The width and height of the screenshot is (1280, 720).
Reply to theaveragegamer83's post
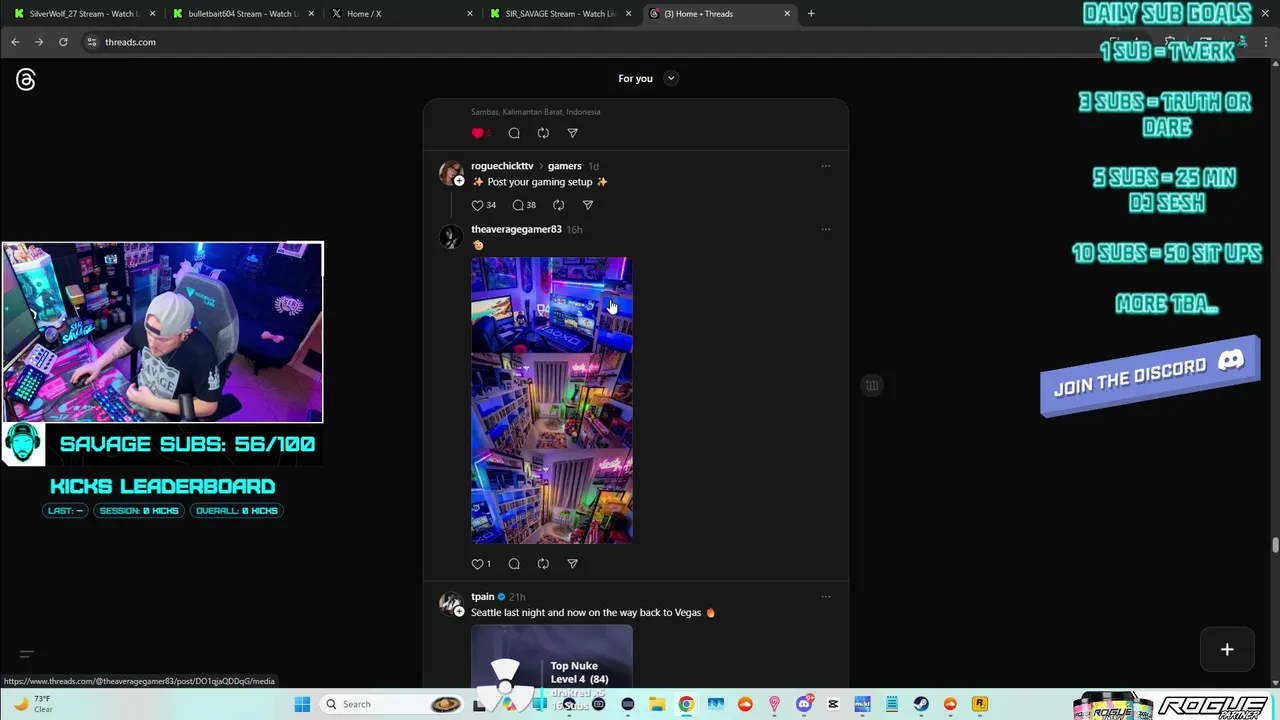(514, 564)
